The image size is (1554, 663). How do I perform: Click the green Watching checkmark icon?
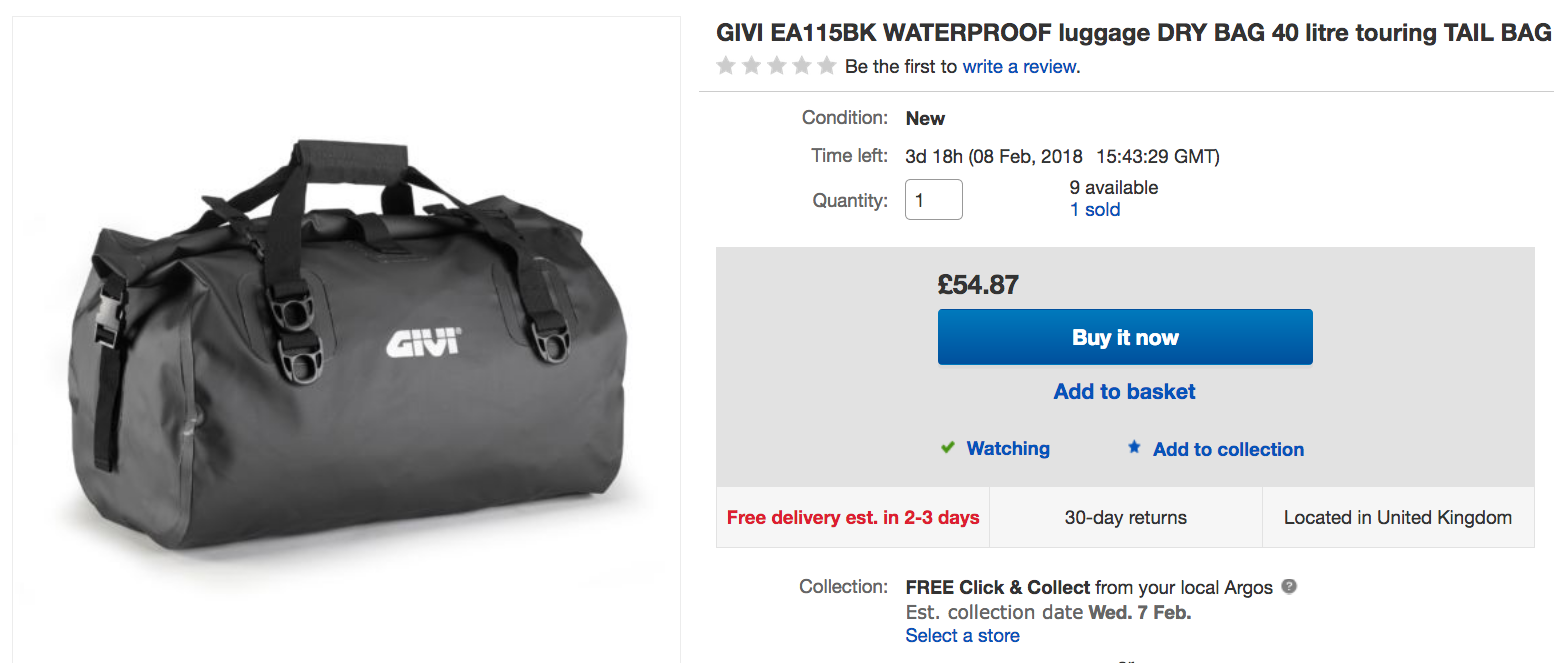[x=948, y=448]
